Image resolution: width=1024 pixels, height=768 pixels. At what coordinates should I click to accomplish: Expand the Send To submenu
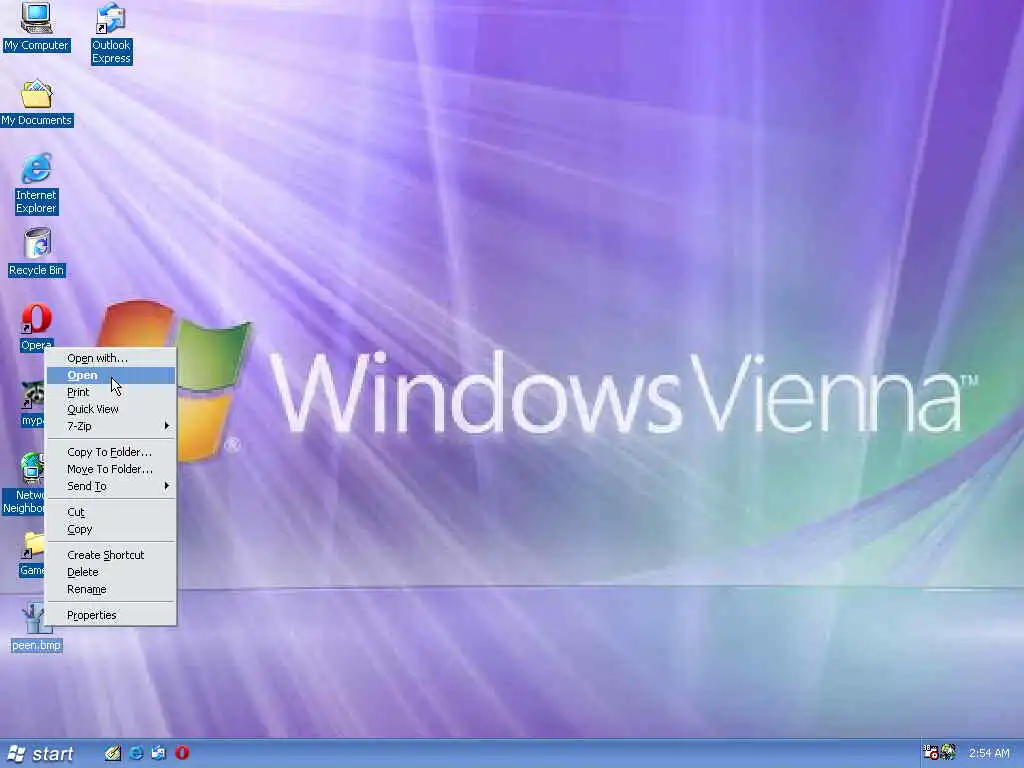(x=111, y=486)
